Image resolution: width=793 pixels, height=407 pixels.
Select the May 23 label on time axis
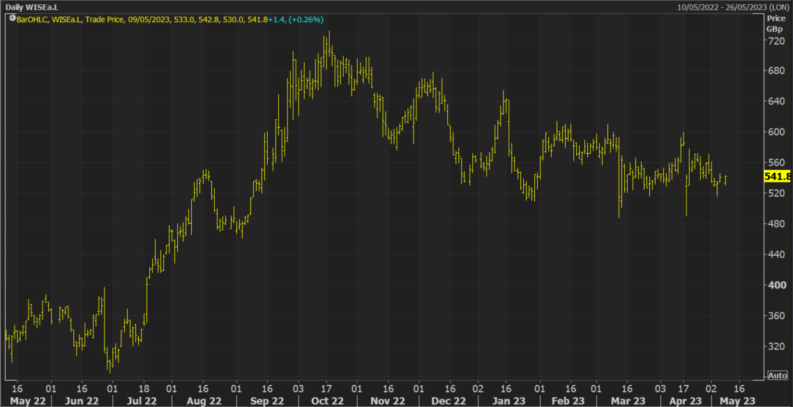point(742,400)
